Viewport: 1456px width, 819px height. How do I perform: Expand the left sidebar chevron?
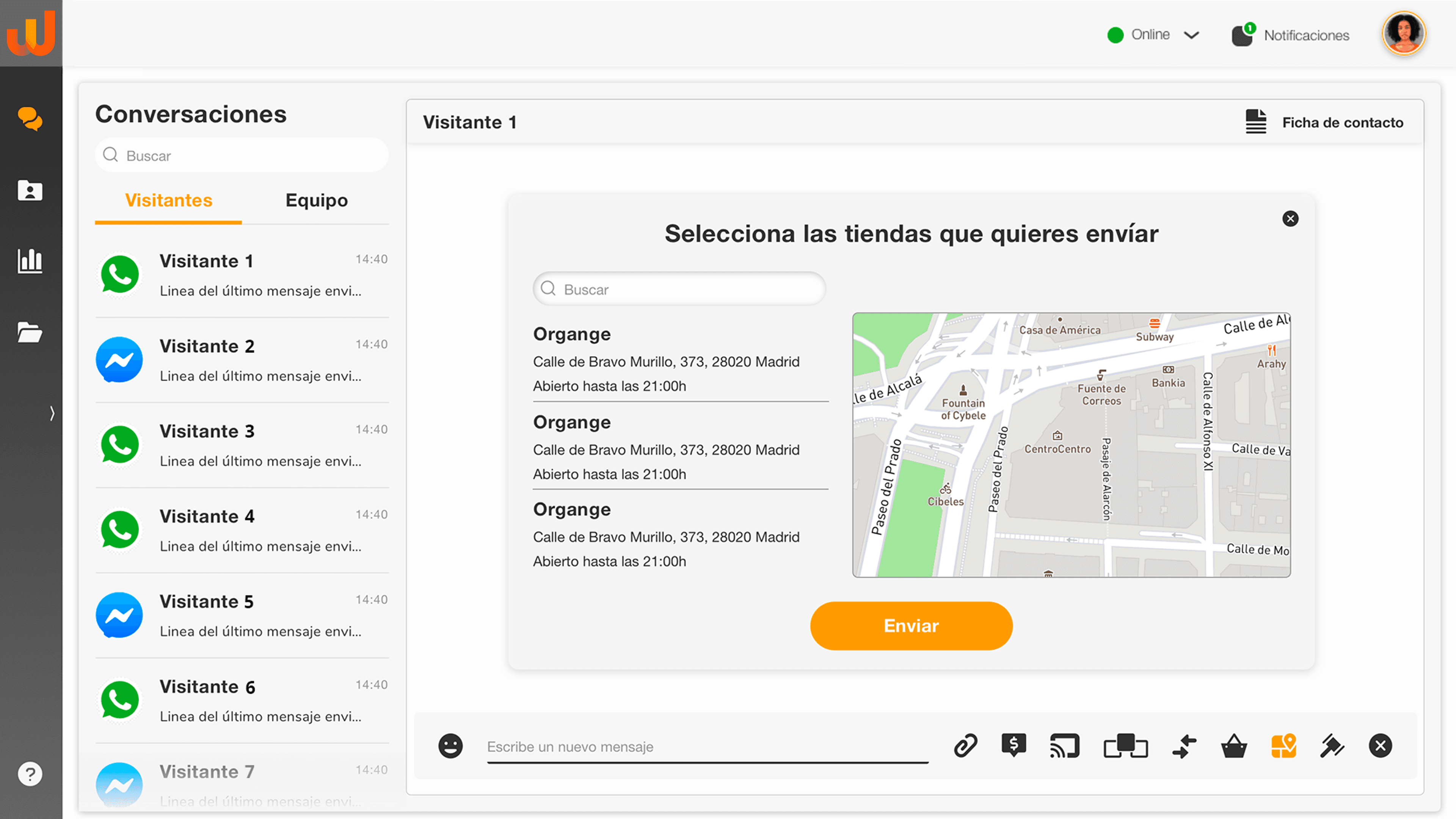pyautogui.click(x=52, y=413)
